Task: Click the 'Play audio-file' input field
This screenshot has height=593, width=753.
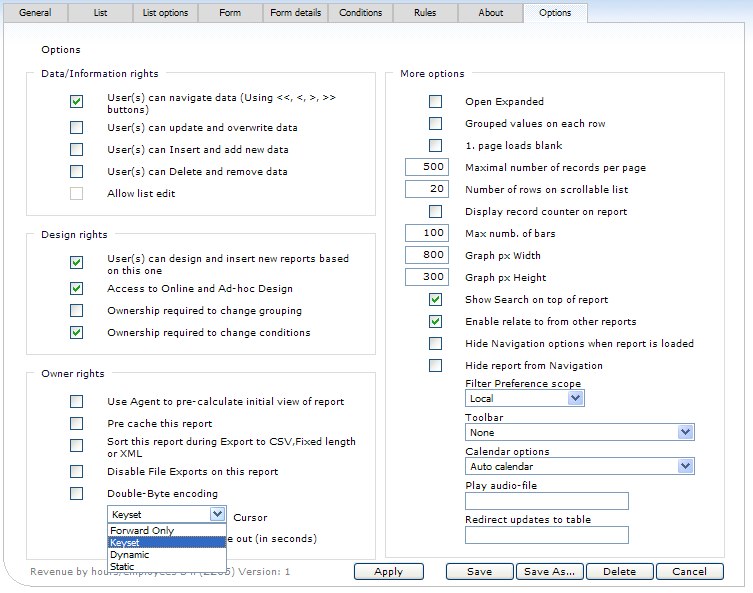Action: click(546, 501)
